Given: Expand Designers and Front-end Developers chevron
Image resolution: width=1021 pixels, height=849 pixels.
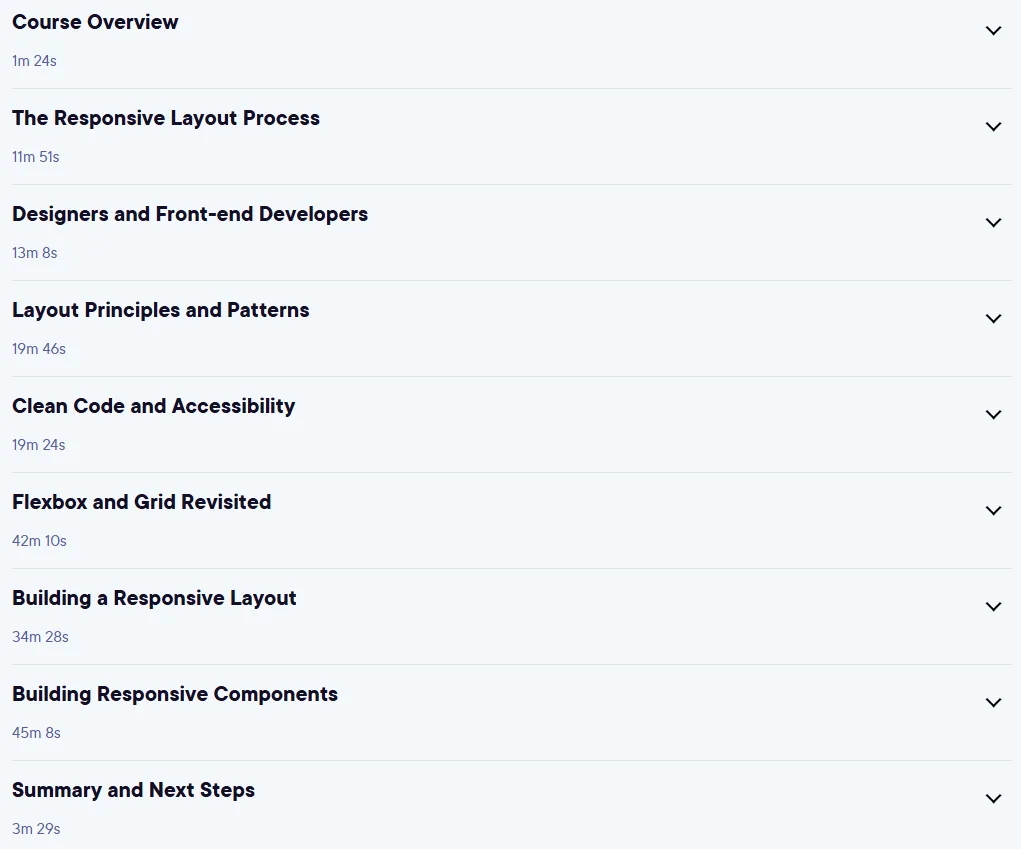Looking at the screenshot, I should 993,223.
